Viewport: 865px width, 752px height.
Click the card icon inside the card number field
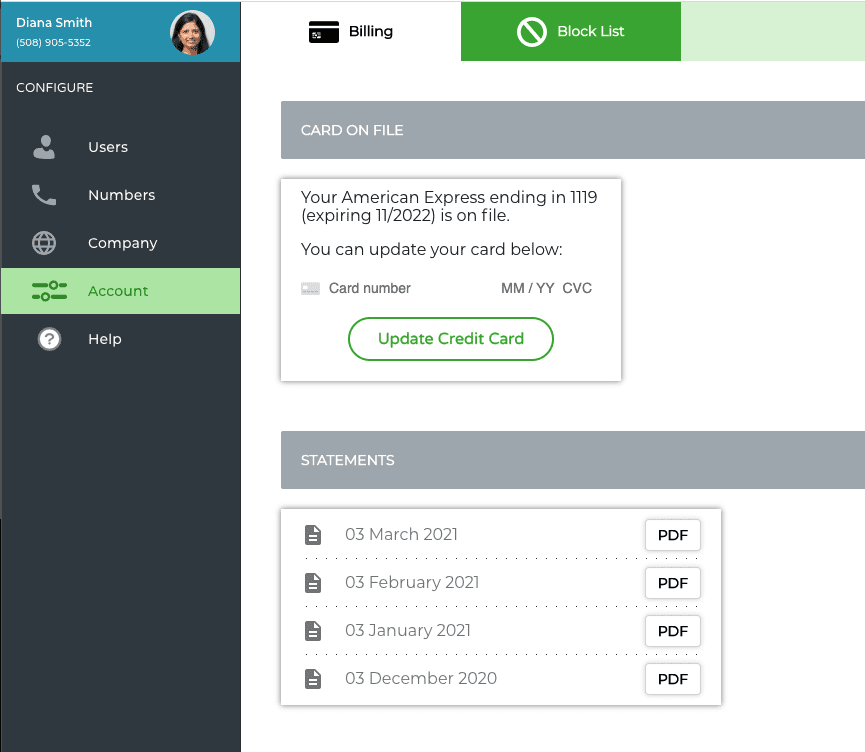point(311,288)
